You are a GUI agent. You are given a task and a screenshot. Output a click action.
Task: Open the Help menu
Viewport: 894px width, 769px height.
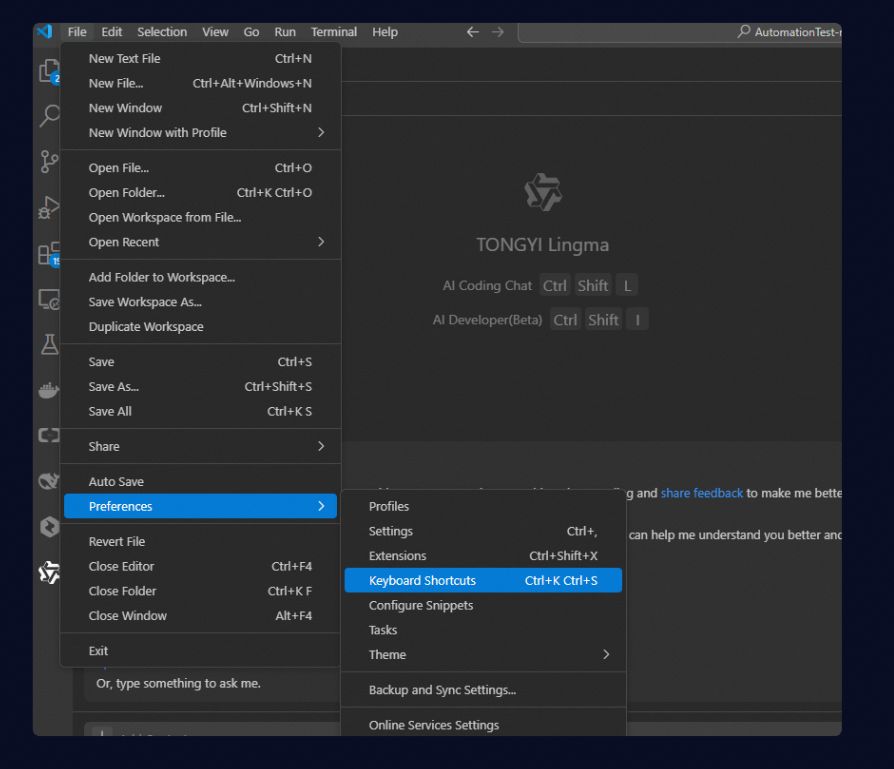pos(385,32)
